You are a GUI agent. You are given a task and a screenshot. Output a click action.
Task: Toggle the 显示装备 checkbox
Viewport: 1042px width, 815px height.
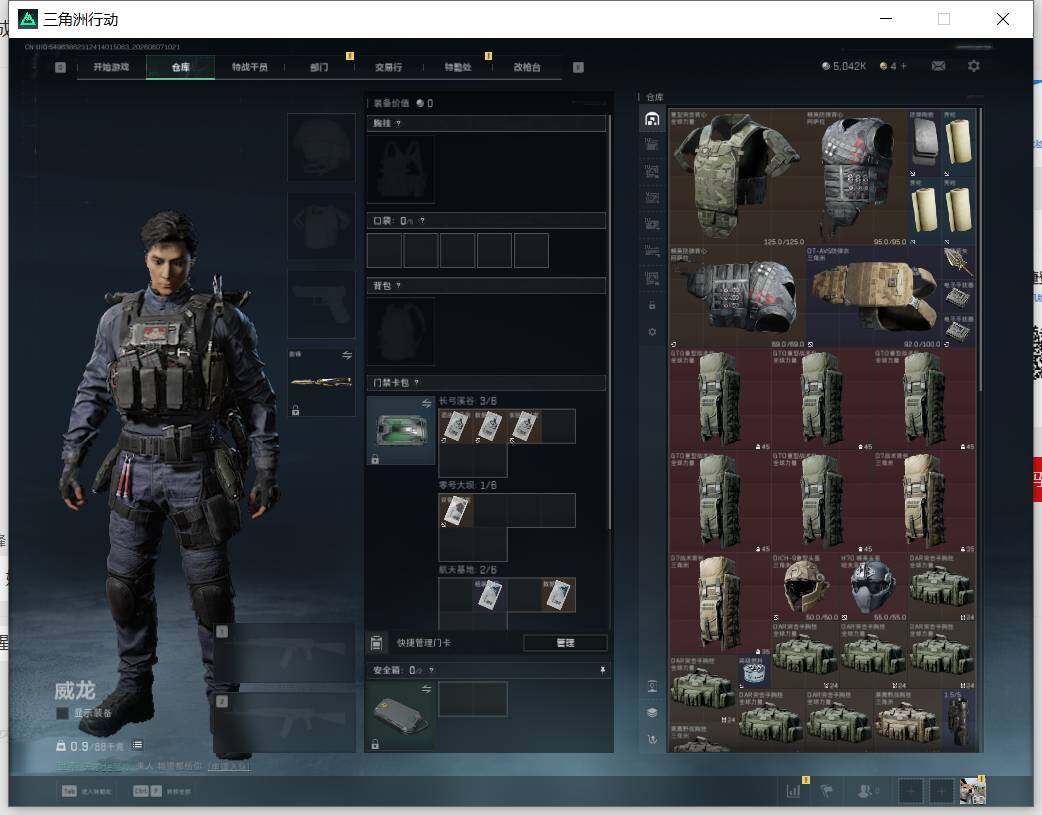point(62,713)
